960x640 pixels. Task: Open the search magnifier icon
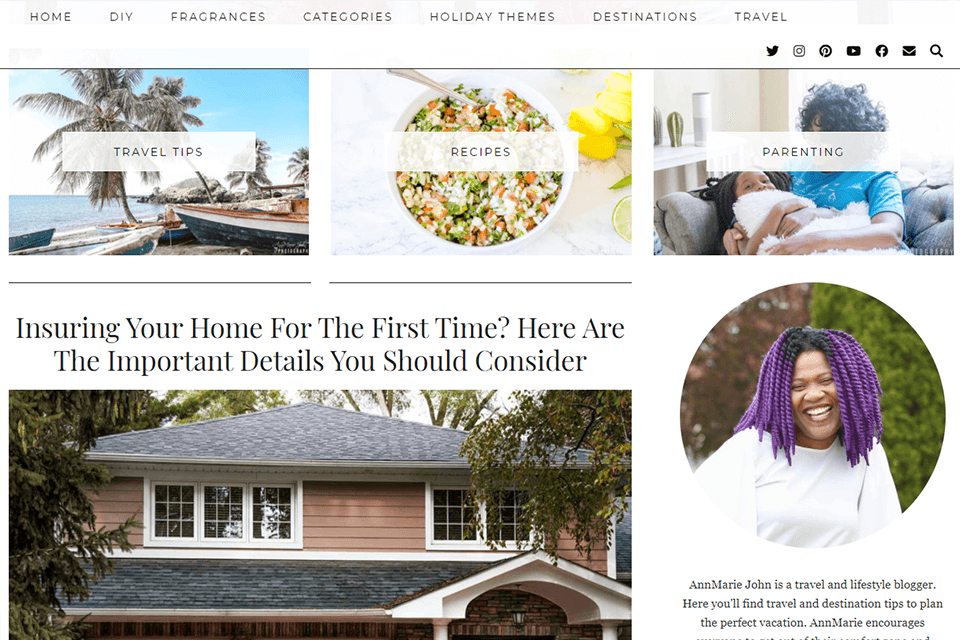point(936,51)
